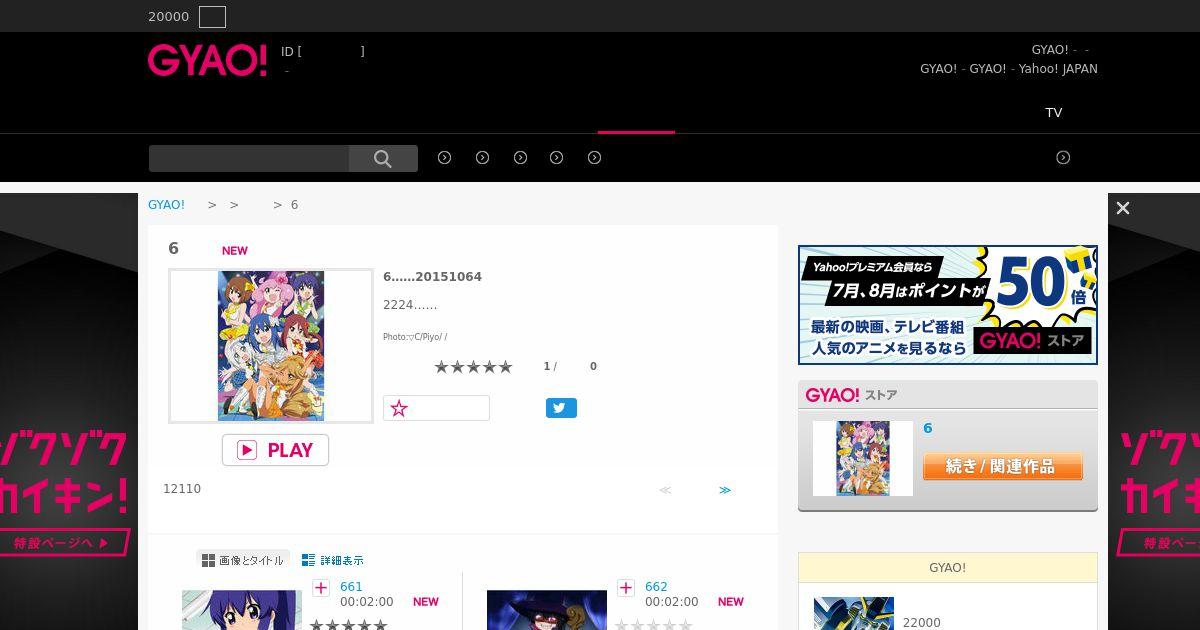Image resolution: width=1200 pixels, height=630 pixels.
Task: Go to the next page with the » arrow
Action: [725, 490]
